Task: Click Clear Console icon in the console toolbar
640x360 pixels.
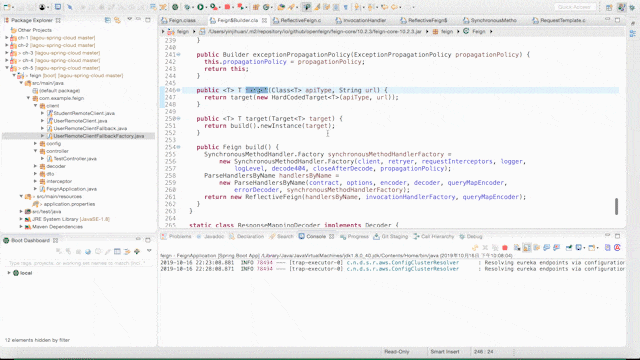Action: 517,247
